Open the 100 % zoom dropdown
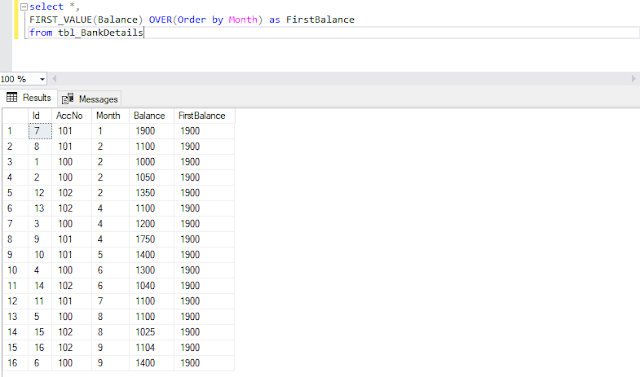Viewport: 640px width, 377px height. pyautogui.click(x=42, y=79)
